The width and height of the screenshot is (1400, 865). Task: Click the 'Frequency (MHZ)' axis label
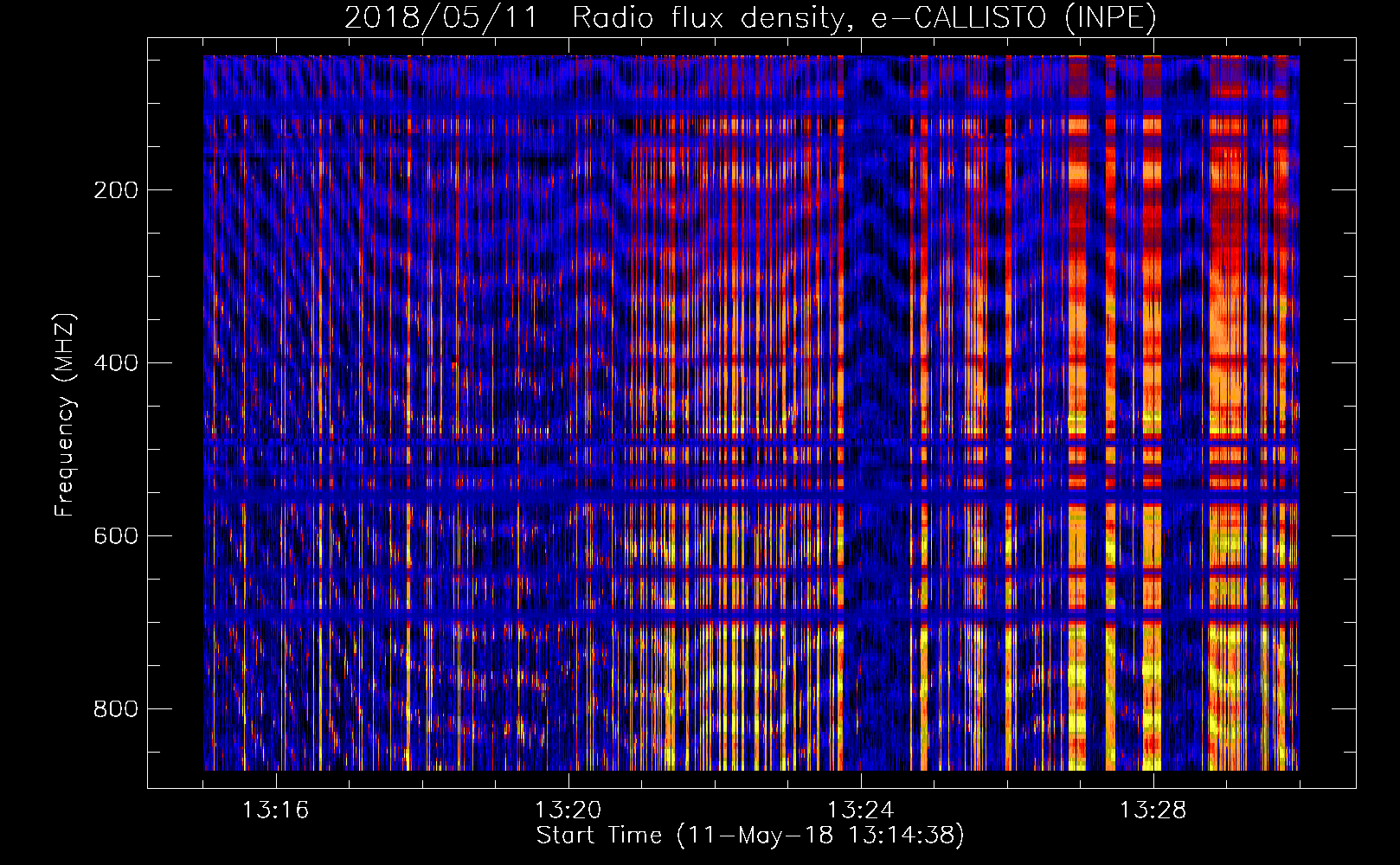pos(65,415)
